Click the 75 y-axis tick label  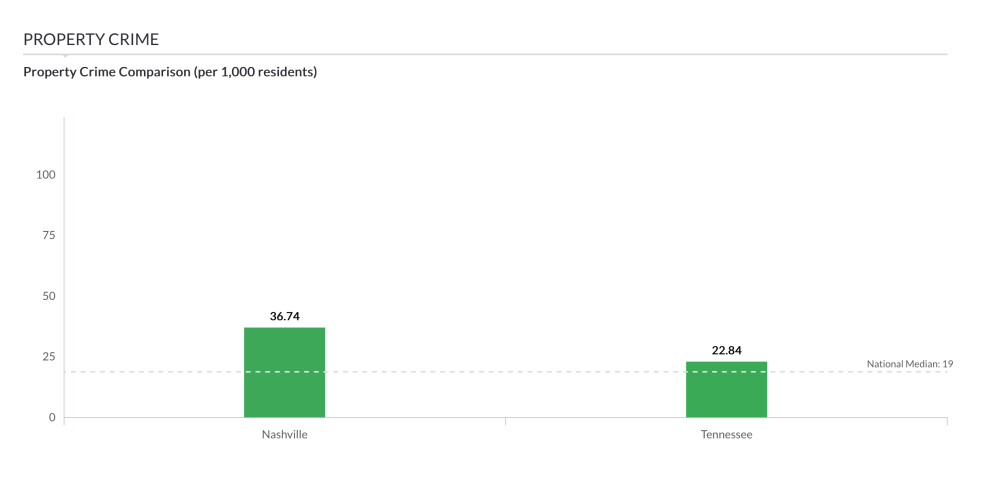coord(49,236)
